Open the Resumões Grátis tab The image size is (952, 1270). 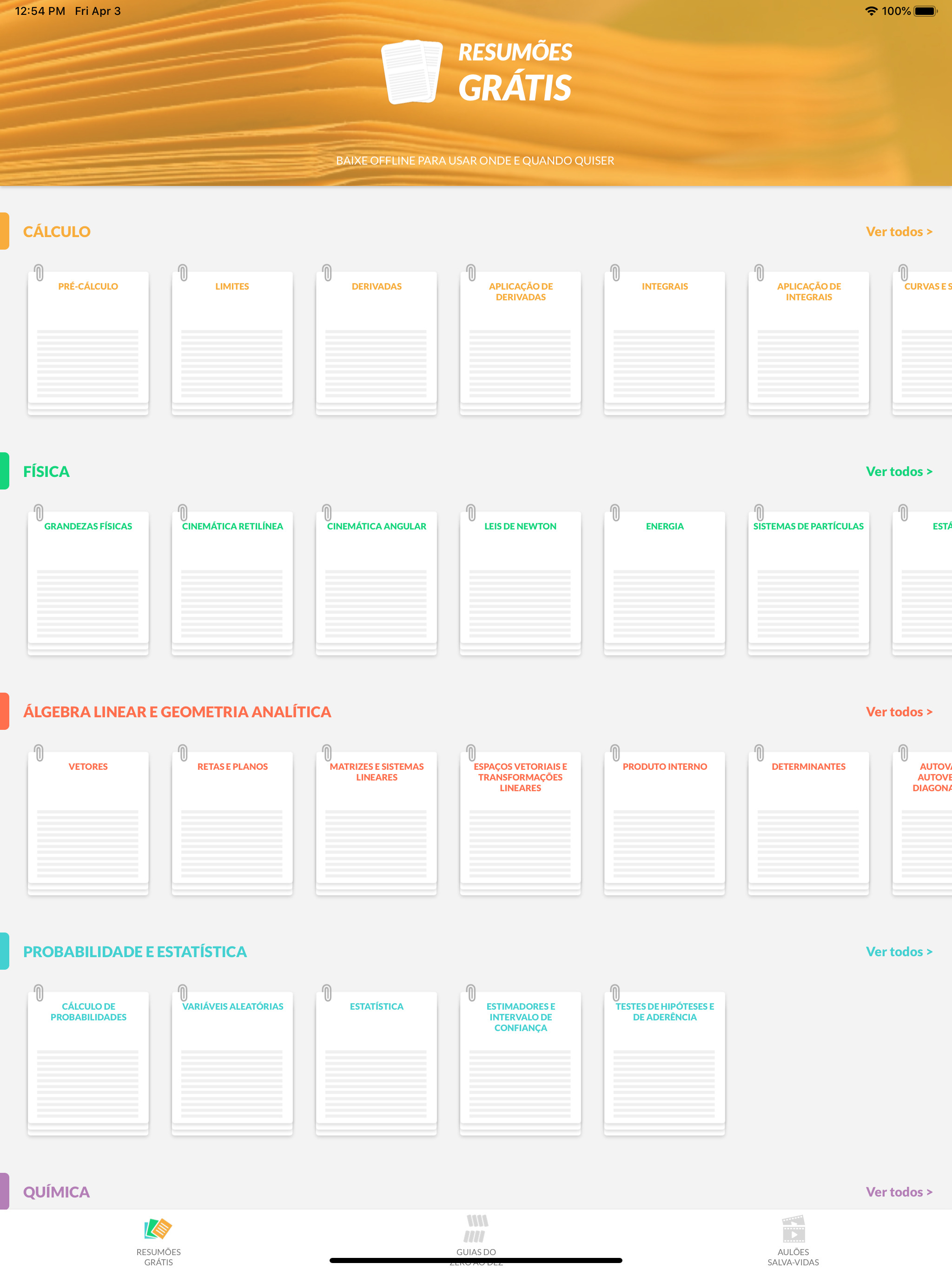(159, 1241)
